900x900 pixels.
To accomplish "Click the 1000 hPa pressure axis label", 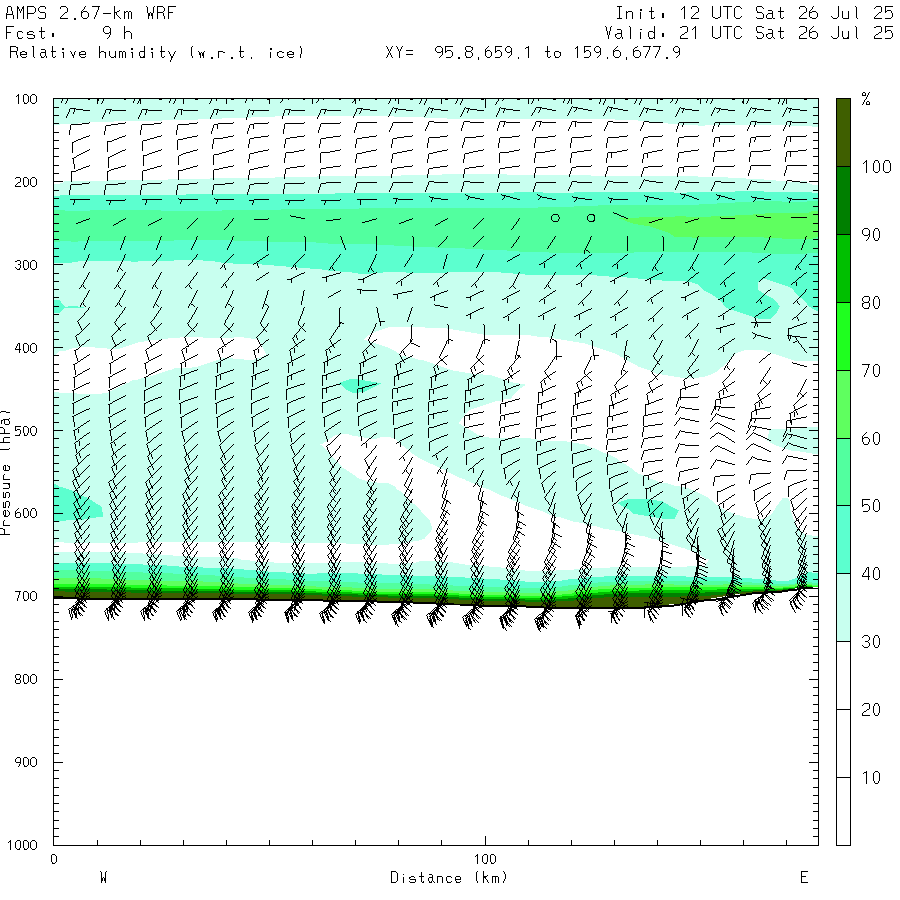I will (22, 845).
